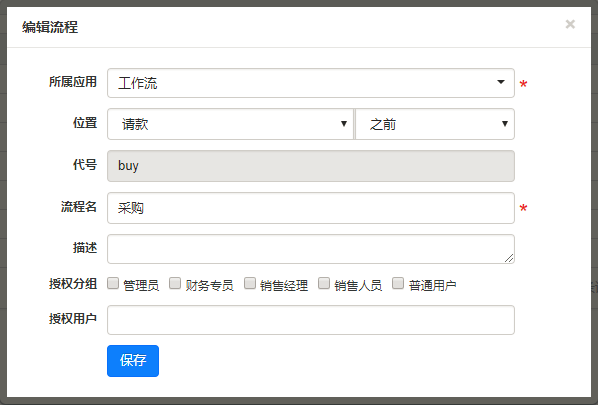
Task: Expand the 之前 placement dropdown
Action: (x=435, y=124)
